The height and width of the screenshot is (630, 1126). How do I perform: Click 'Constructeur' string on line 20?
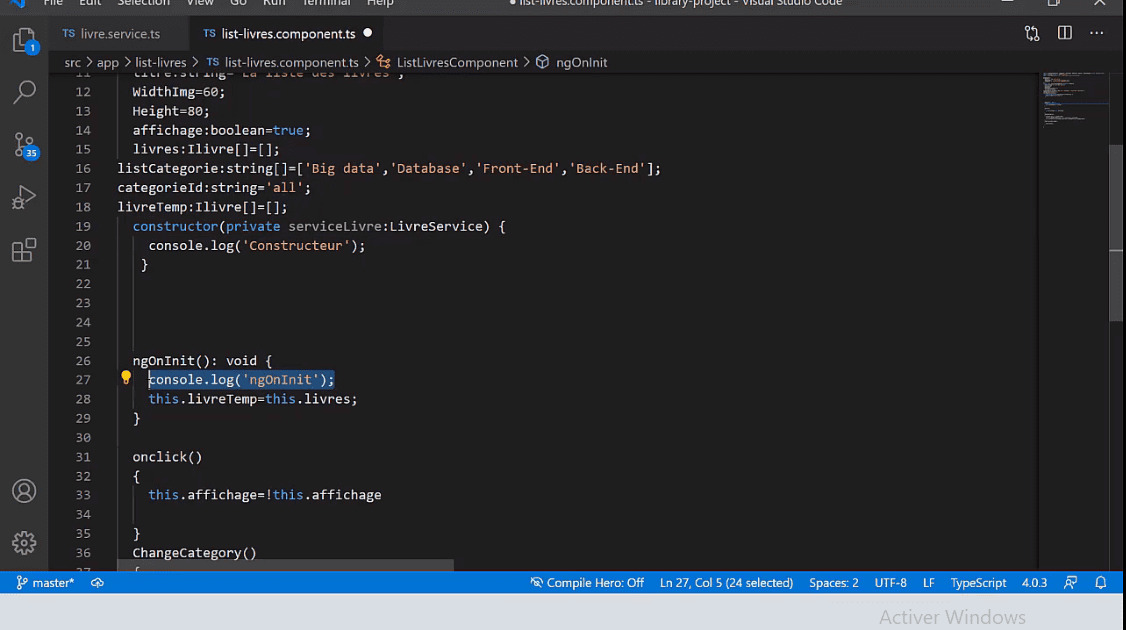coord(296,246)
